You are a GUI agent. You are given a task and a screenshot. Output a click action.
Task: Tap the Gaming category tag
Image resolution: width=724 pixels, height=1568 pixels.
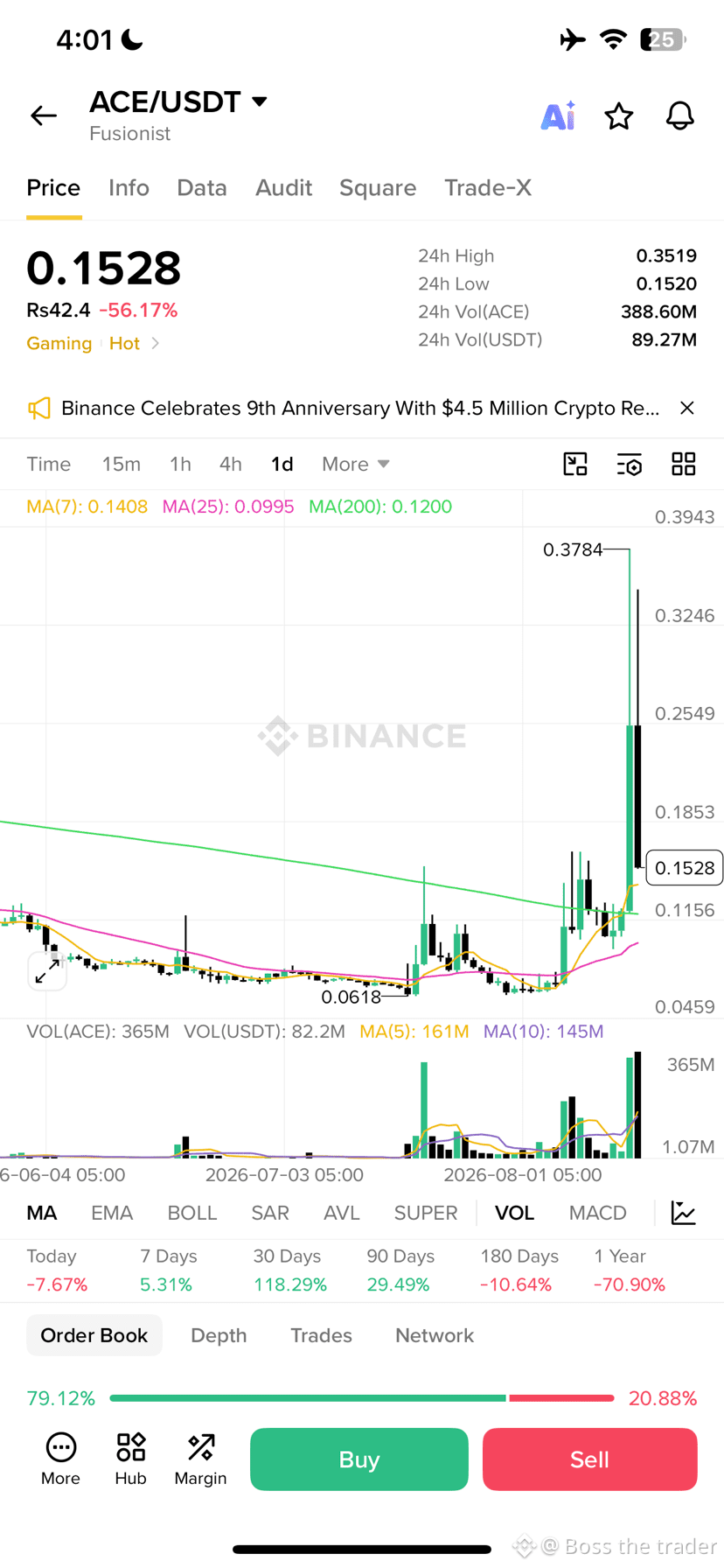[x=59, y=343]
